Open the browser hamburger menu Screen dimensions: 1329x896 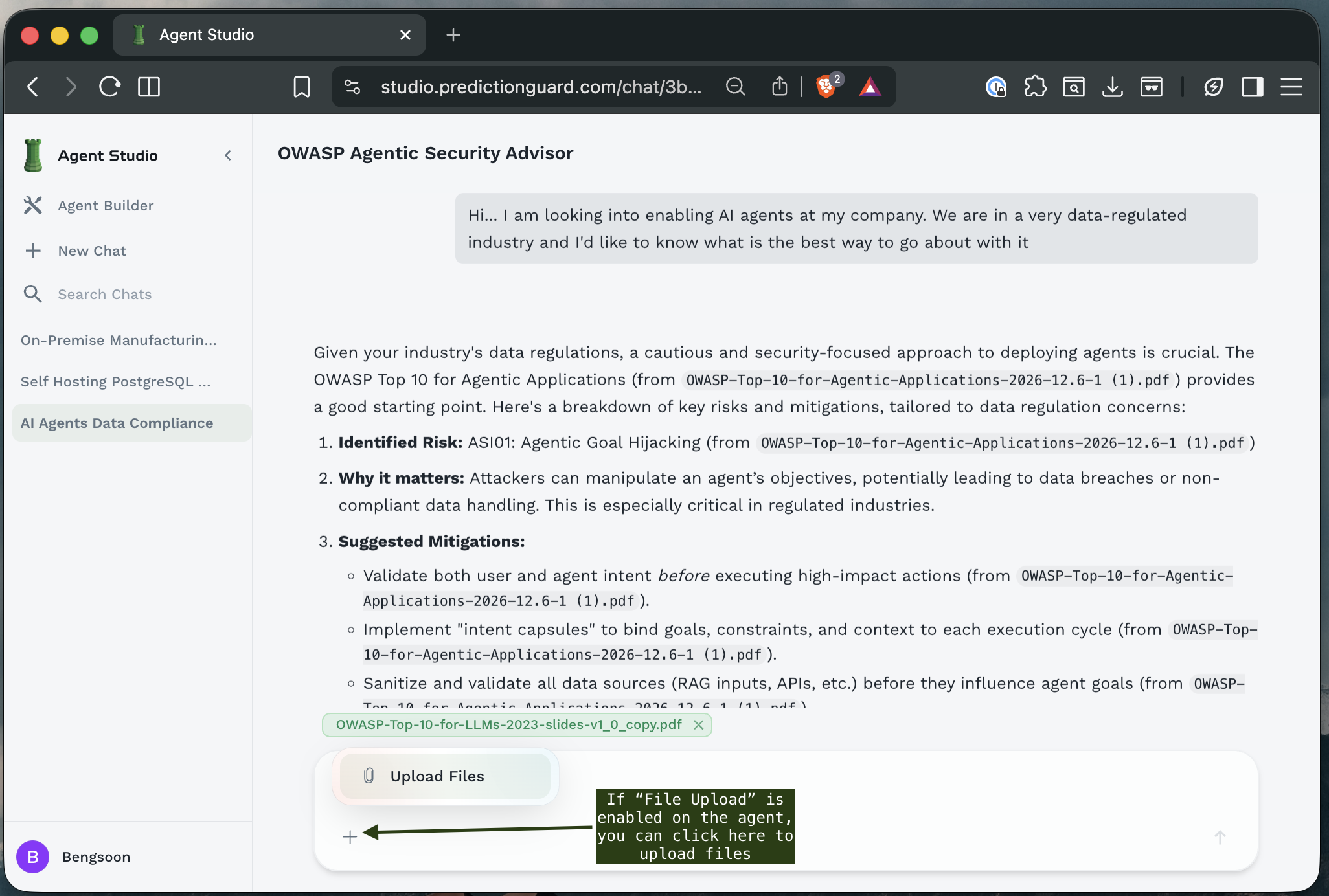click(1291, 87)
